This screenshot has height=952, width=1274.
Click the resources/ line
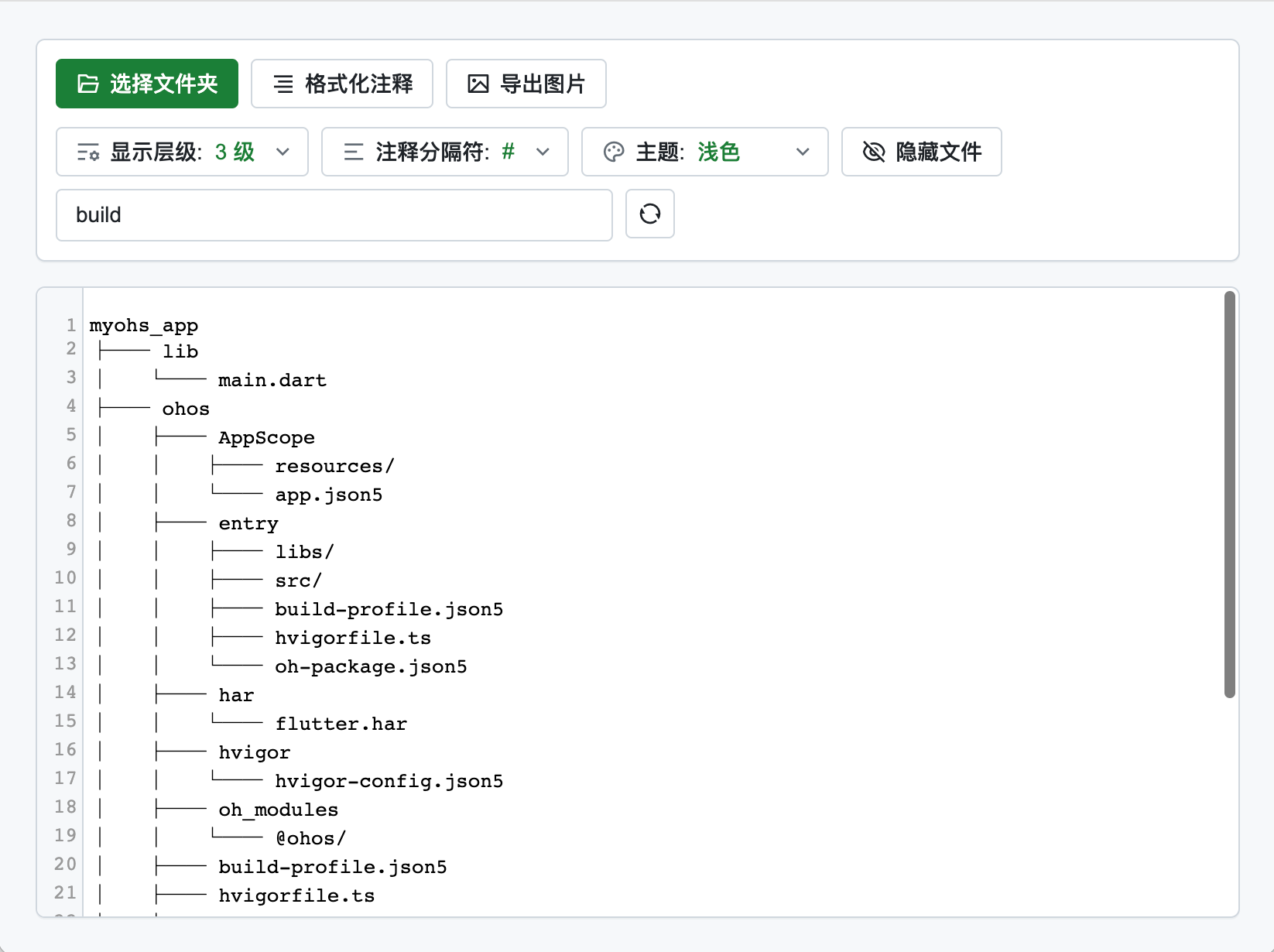(x=335, y=467)
